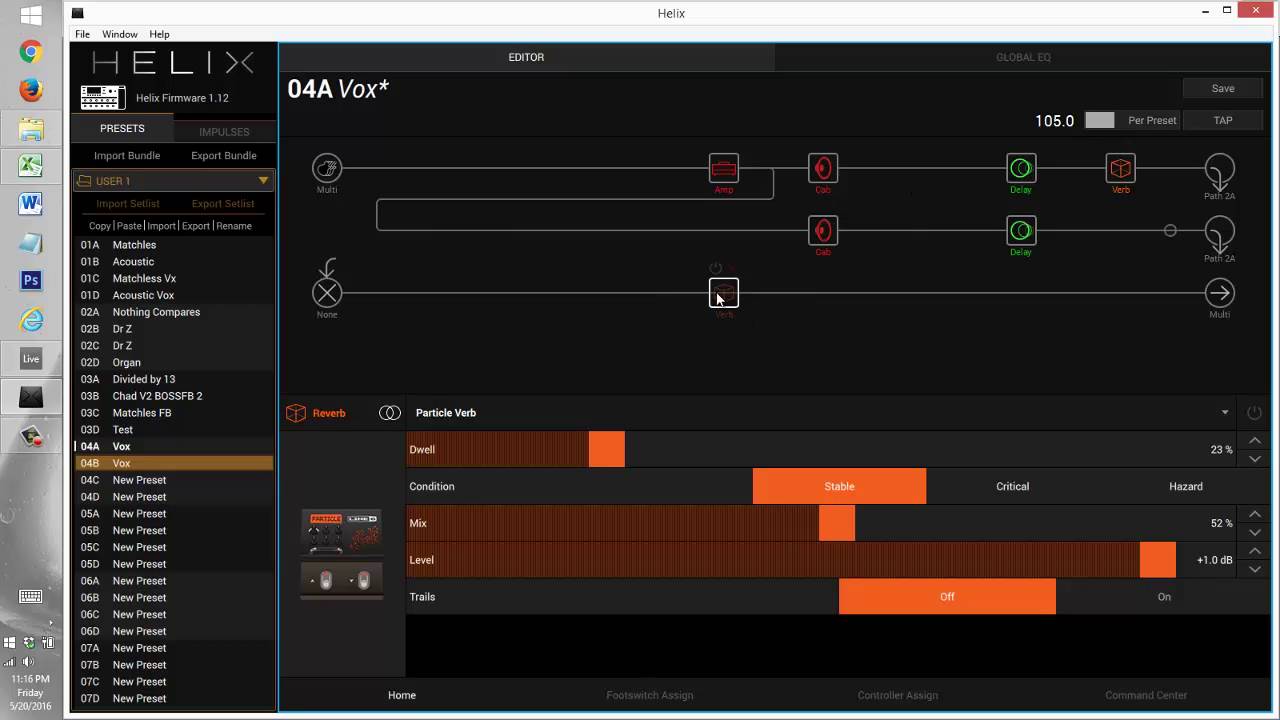The height and width of the screenshot is (720, 1280).
Task: Click Import Bundle
Action: 127,156
